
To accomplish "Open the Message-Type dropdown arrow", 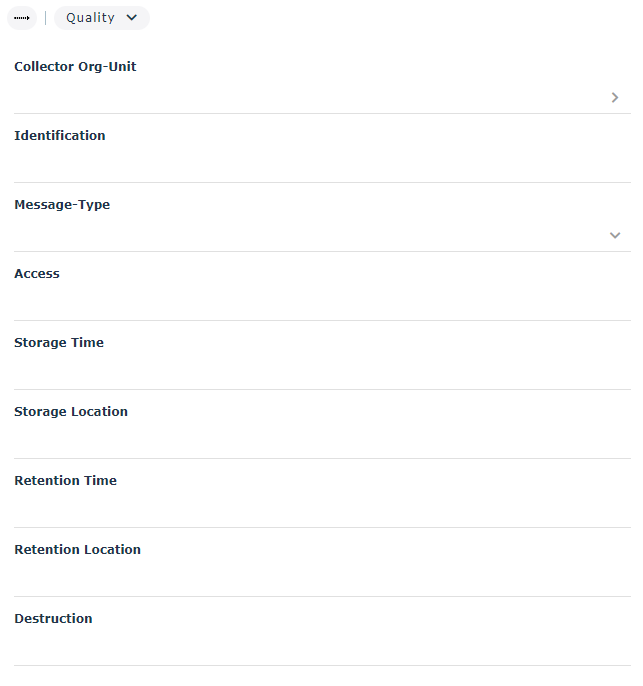I will point(615,236).
